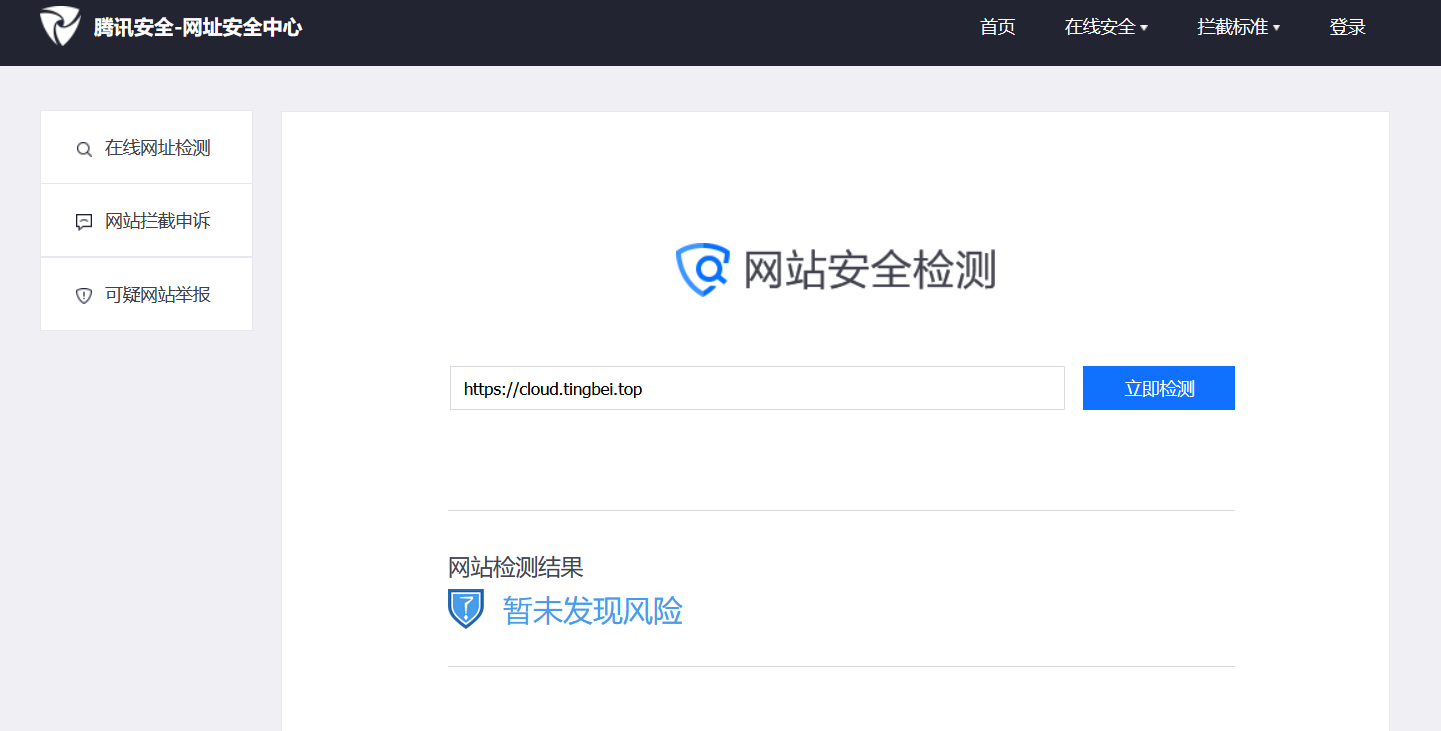1441x731 pixels.
Task: Expand the 拦截标准 dropdown arrow
Action: 1276,28
